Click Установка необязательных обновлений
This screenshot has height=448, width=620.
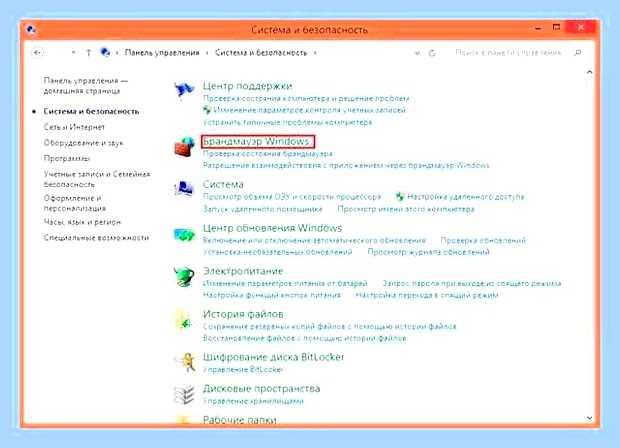click(x=277, y=252)
